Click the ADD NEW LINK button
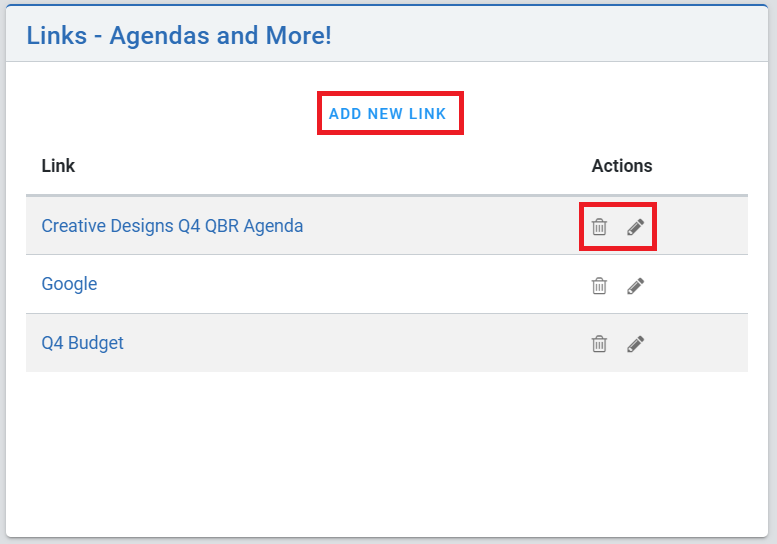Image resolution: width=777 pixels, height=544 pixels. coord(388,113)
